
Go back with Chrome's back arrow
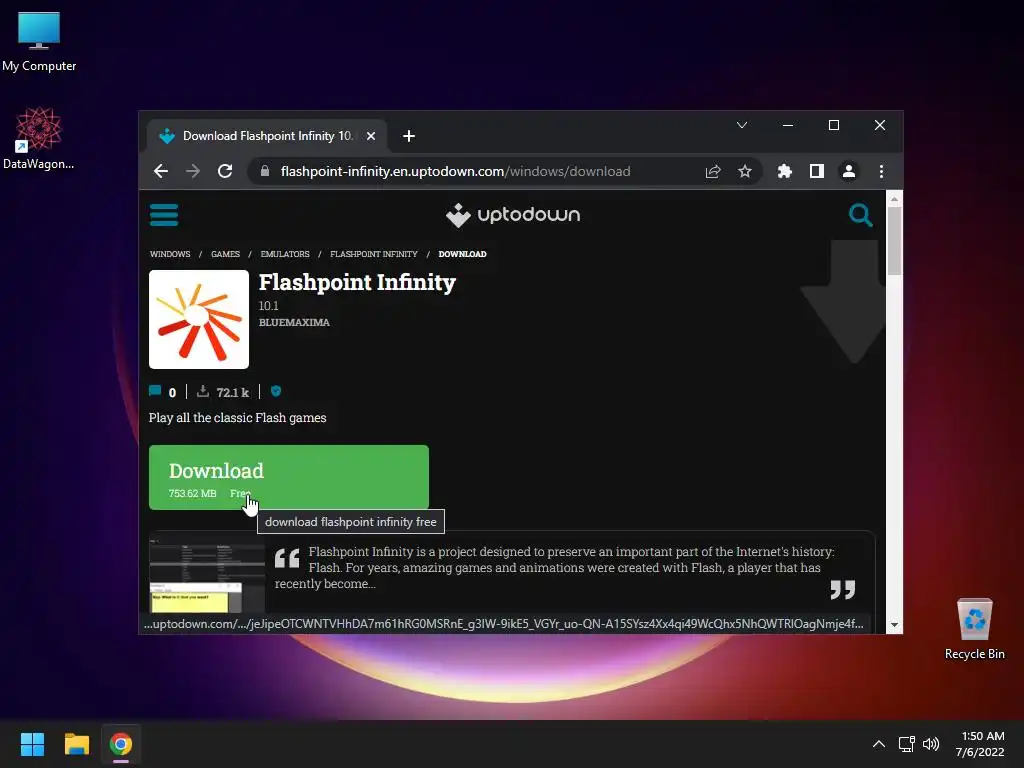pos(161,171)
